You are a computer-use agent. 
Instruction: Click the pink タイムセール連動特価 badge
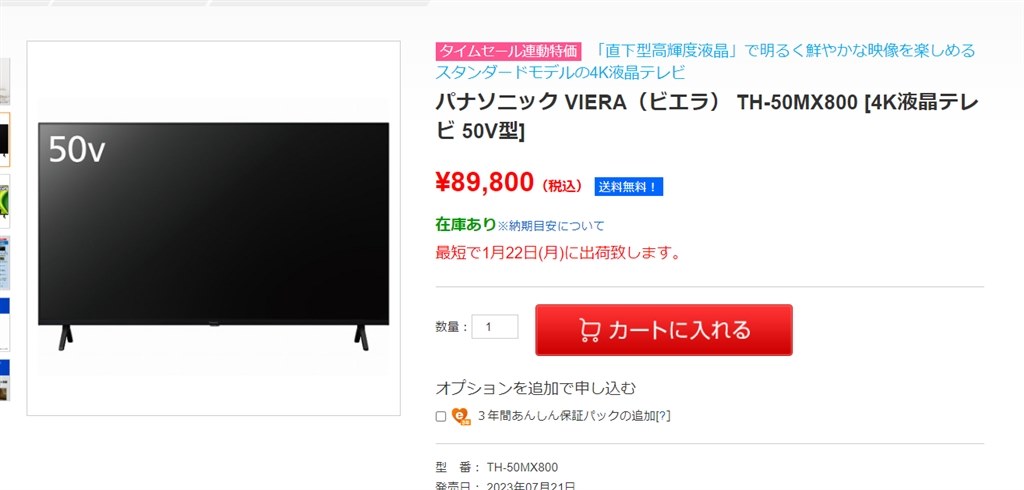coord(508,51)
